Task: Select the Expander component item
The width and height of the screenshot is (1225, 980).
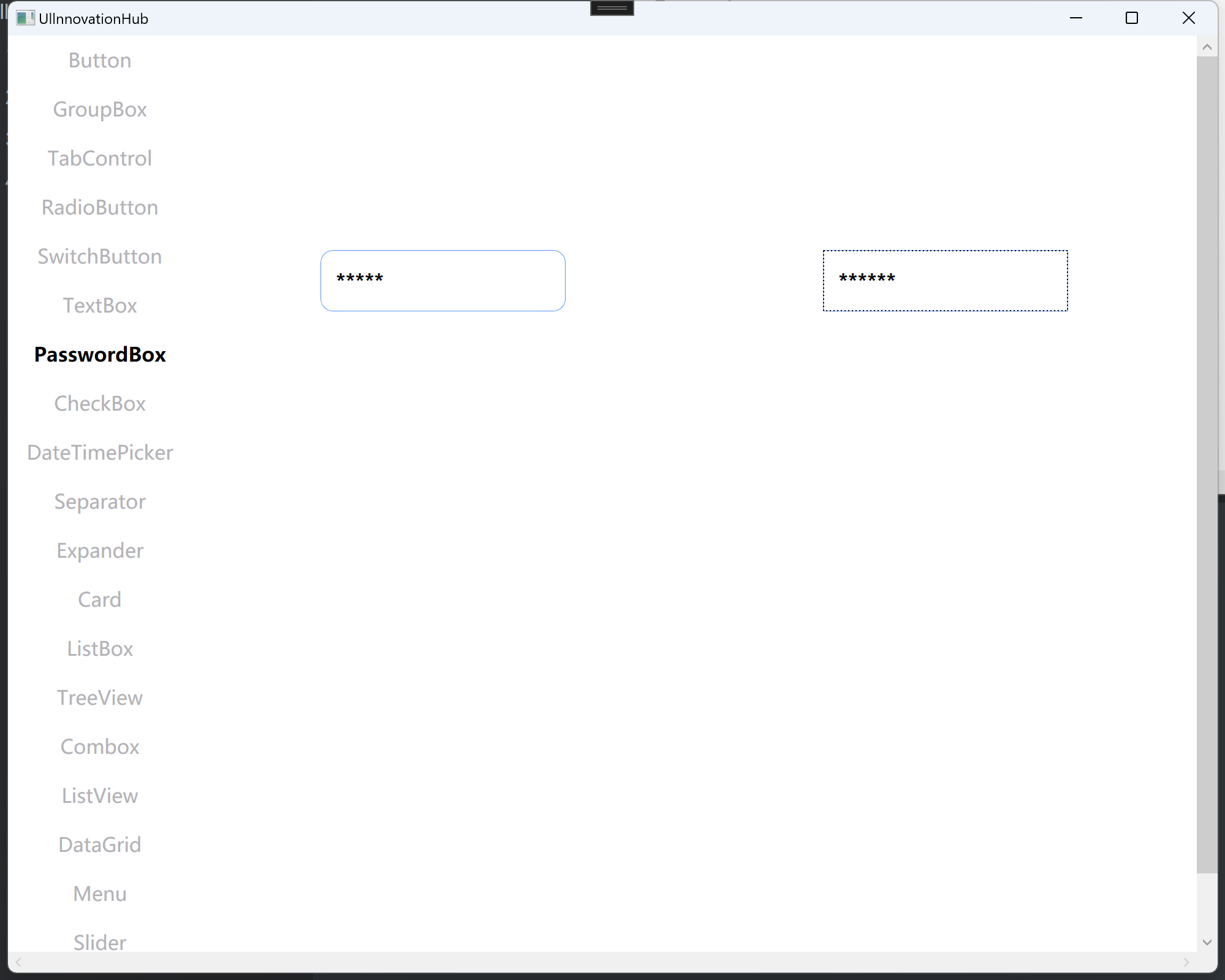Action: click(x=100, y=550)
